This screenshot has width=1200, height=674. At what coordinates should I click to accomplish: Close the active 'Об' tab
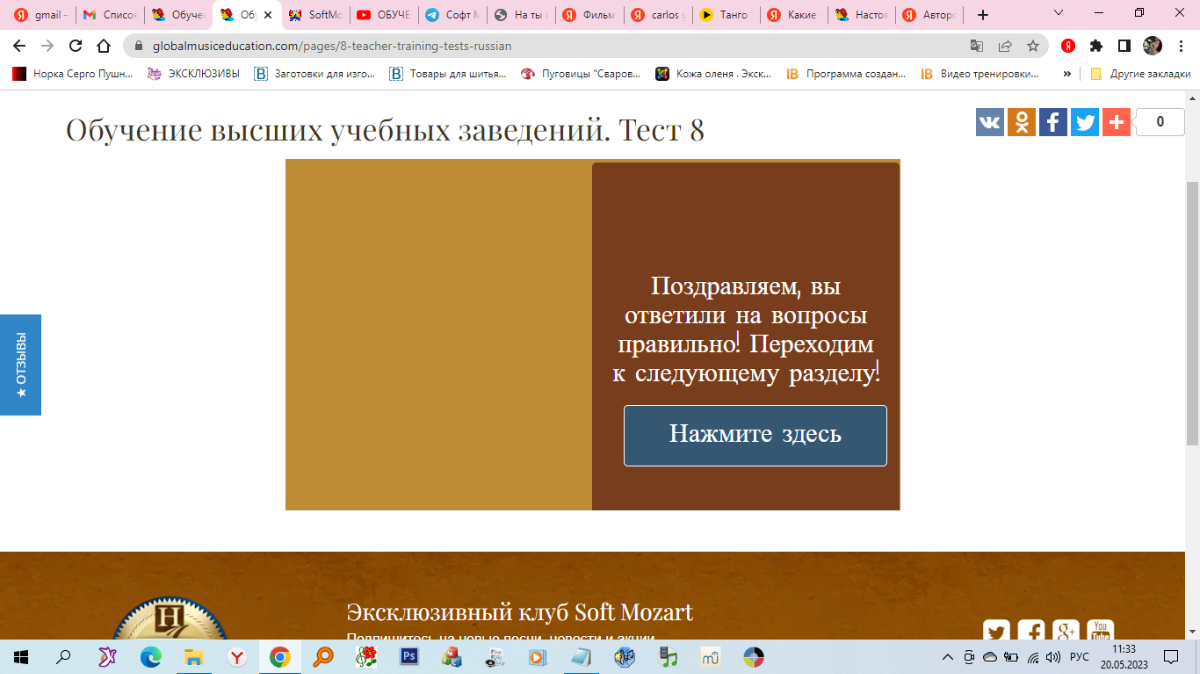[x=267, y=15]
